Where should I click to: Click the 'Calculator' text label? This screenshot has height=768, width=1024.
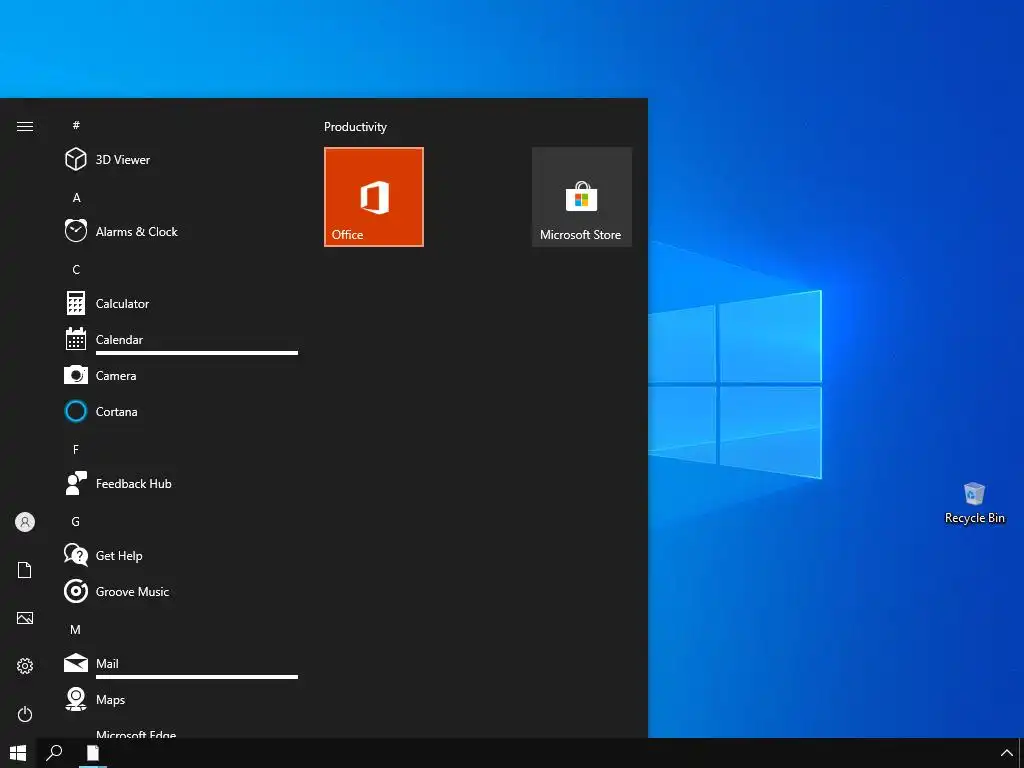[122, 304]
